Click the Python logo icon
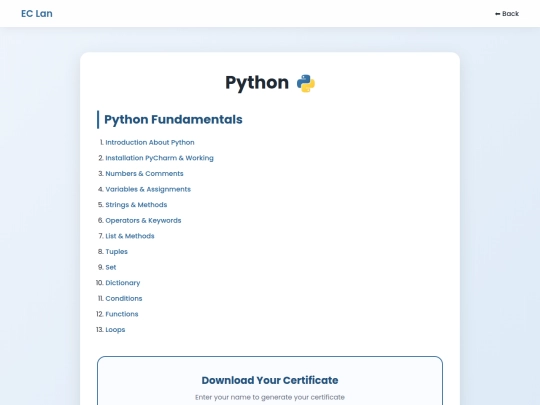Screen dimensions: 540x405 (306, 83)
